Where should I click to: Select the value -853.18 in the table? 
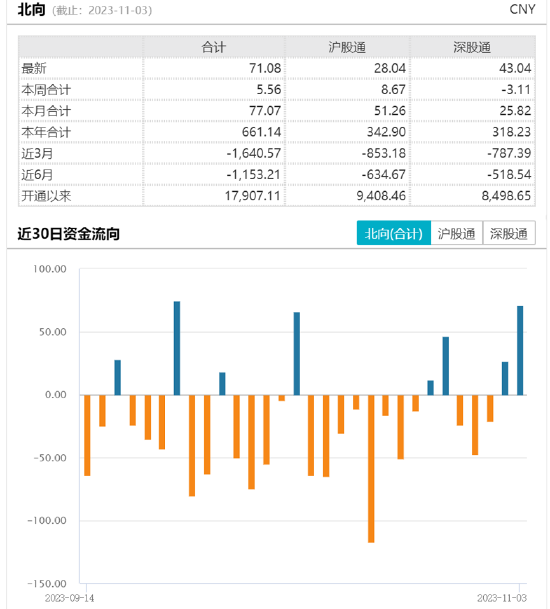384,153
